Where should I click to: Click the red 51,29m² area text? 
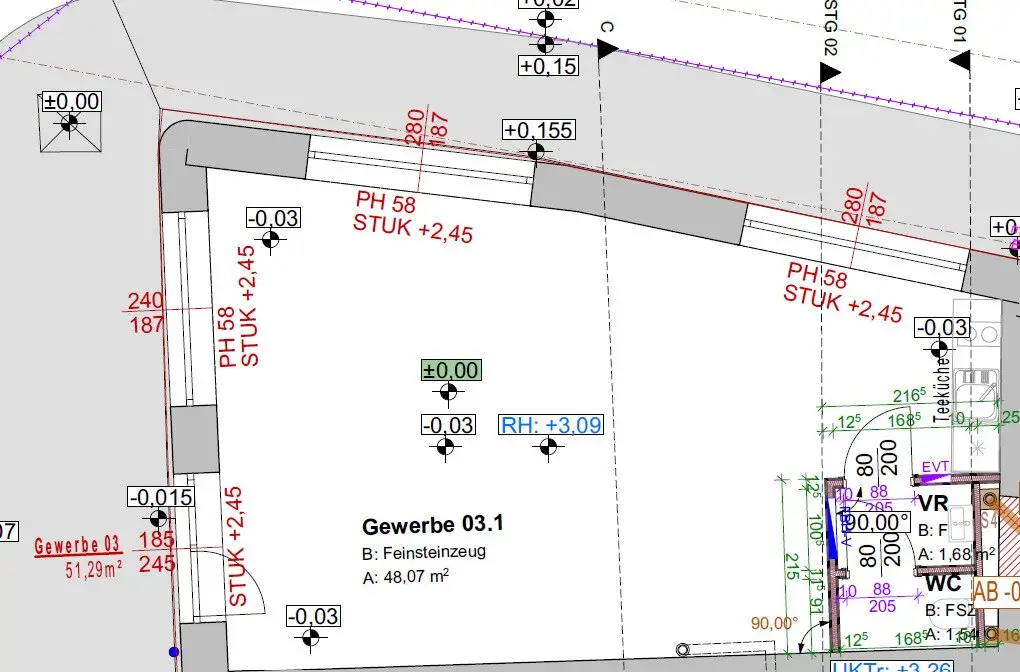[x=94, y=570]
